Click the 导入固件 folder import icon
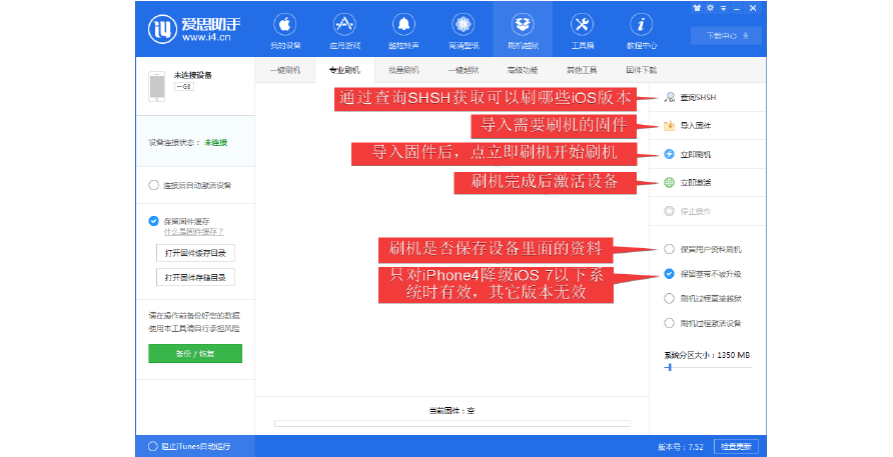893x457 pixels. pyautogui.click(x=669, y=125)
